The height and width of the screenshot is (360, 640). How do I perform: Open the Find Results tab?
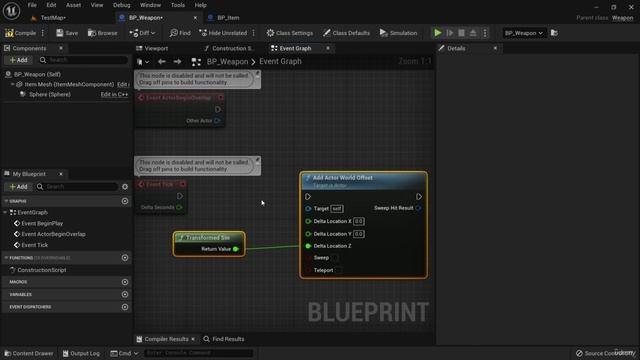click(x=224, y=339)
